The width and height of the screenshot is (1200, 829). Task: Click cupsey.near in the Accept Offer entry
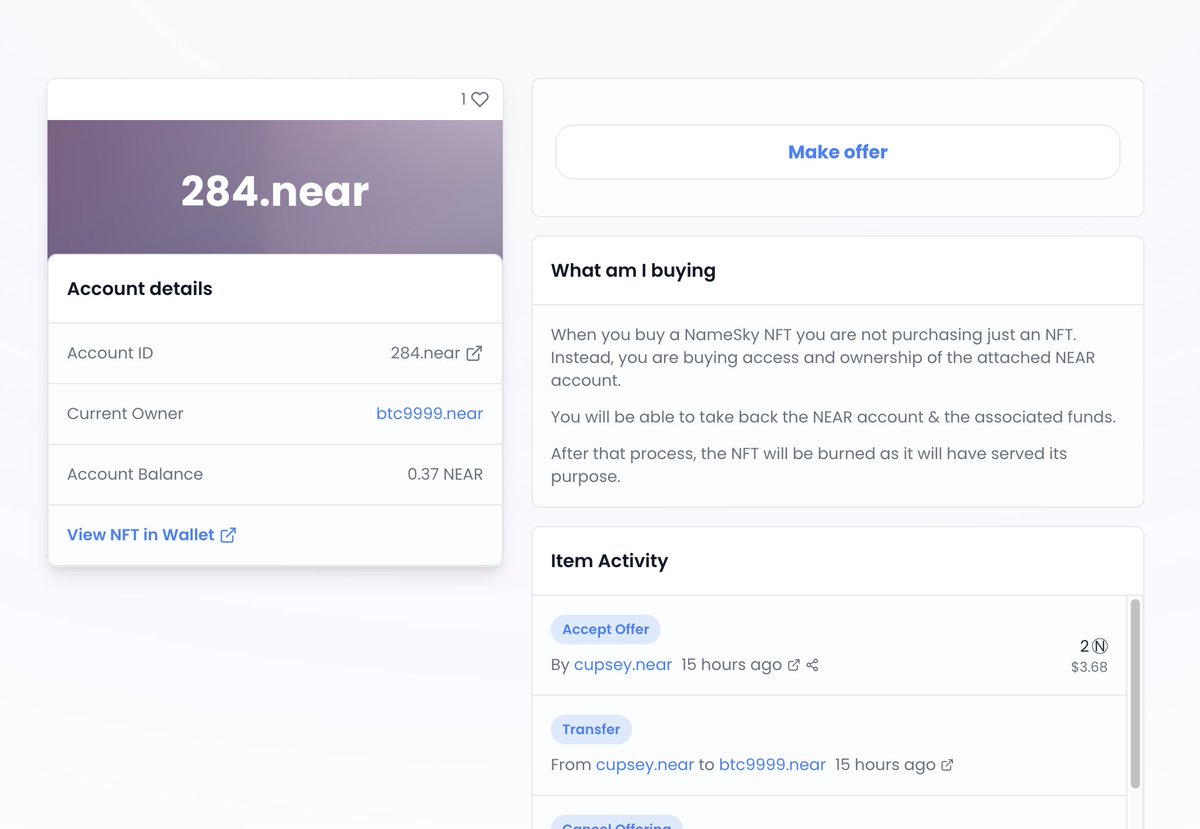pyautogui.click(x=622, y=664)
